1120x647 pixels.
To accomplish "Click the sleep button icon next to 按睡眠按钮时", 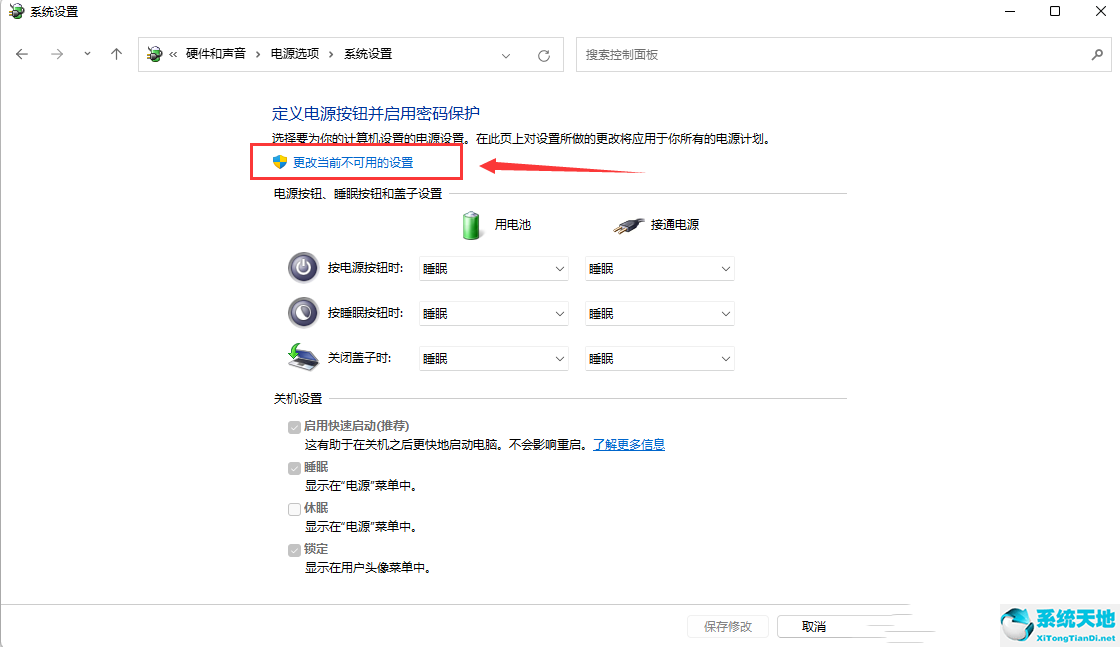I will (303, 313).
